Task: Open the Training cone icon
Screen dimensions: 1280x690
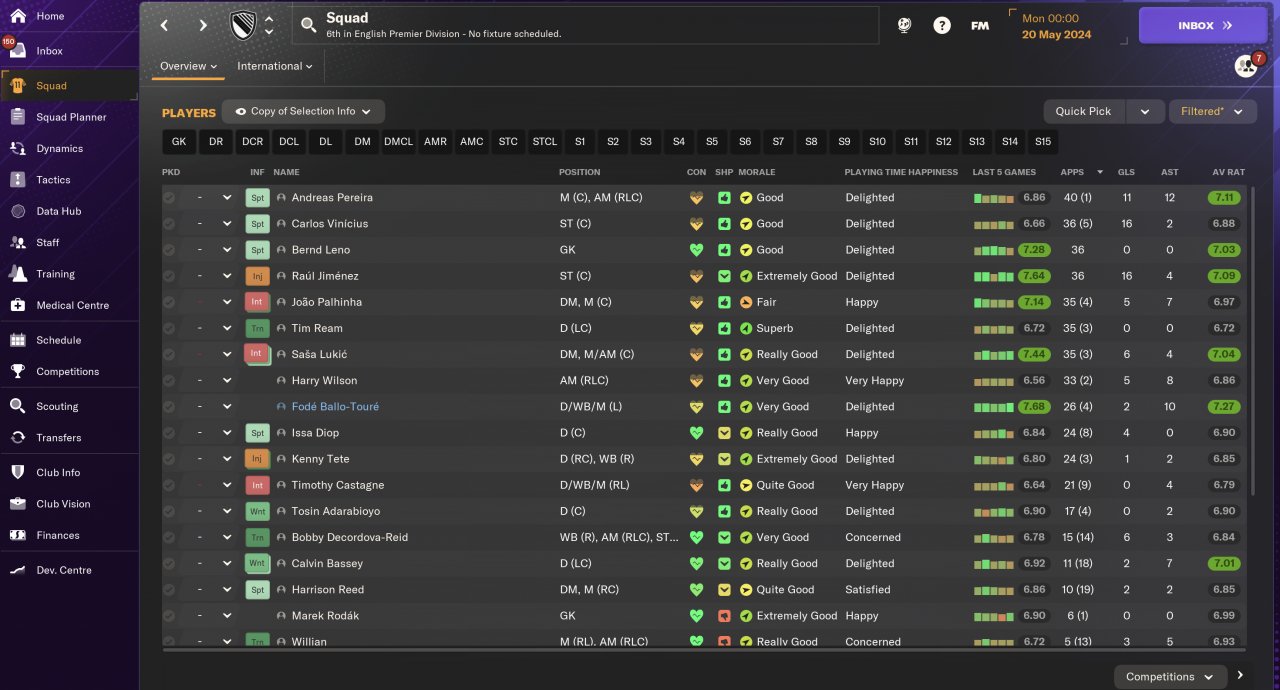Action: [x=18, y=274]
